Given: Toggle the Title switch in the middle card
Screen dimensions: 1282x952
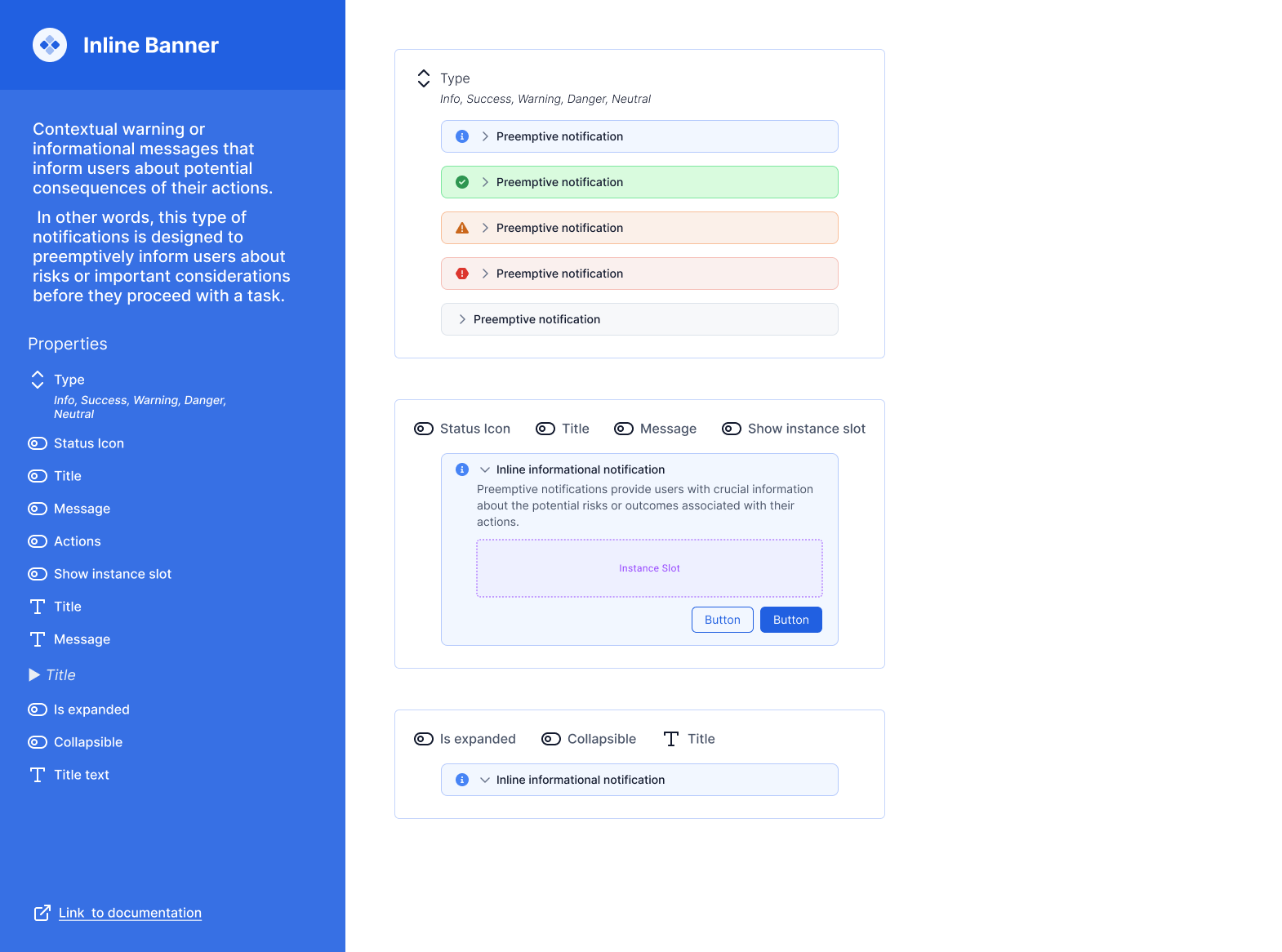Looking at the screenshot, I should coord(545,429).
